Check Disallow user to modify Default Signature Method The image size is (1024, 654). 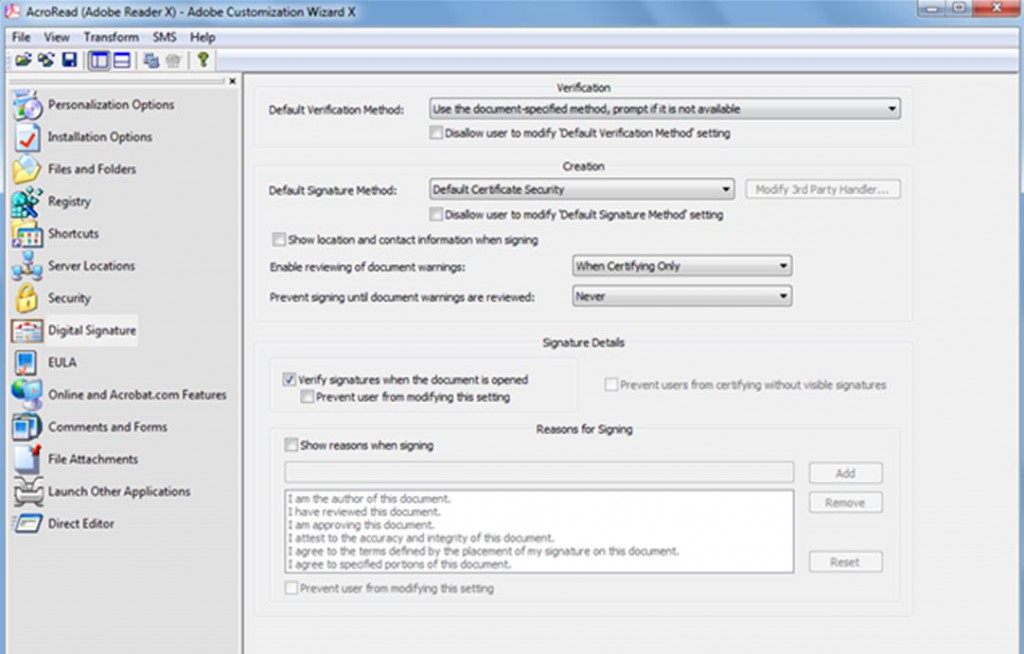(x=436, y=214)
